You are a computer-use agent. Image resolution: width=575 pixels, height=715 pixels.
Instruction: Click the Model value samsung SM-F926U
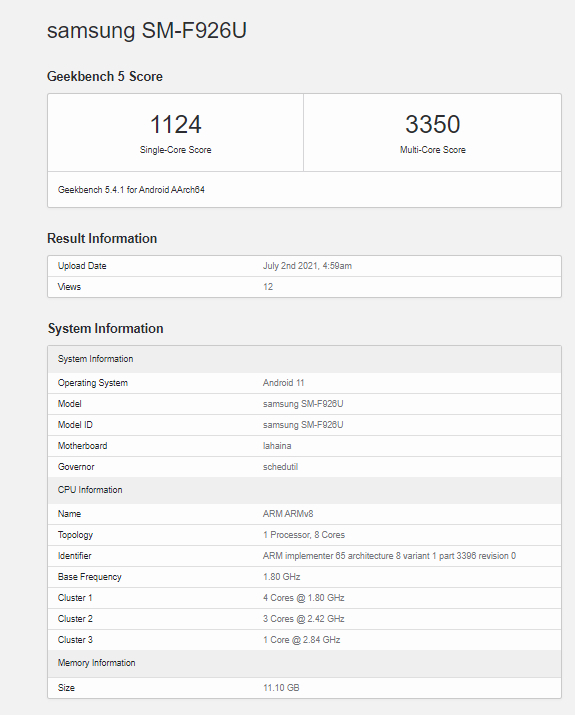point(303,404)
